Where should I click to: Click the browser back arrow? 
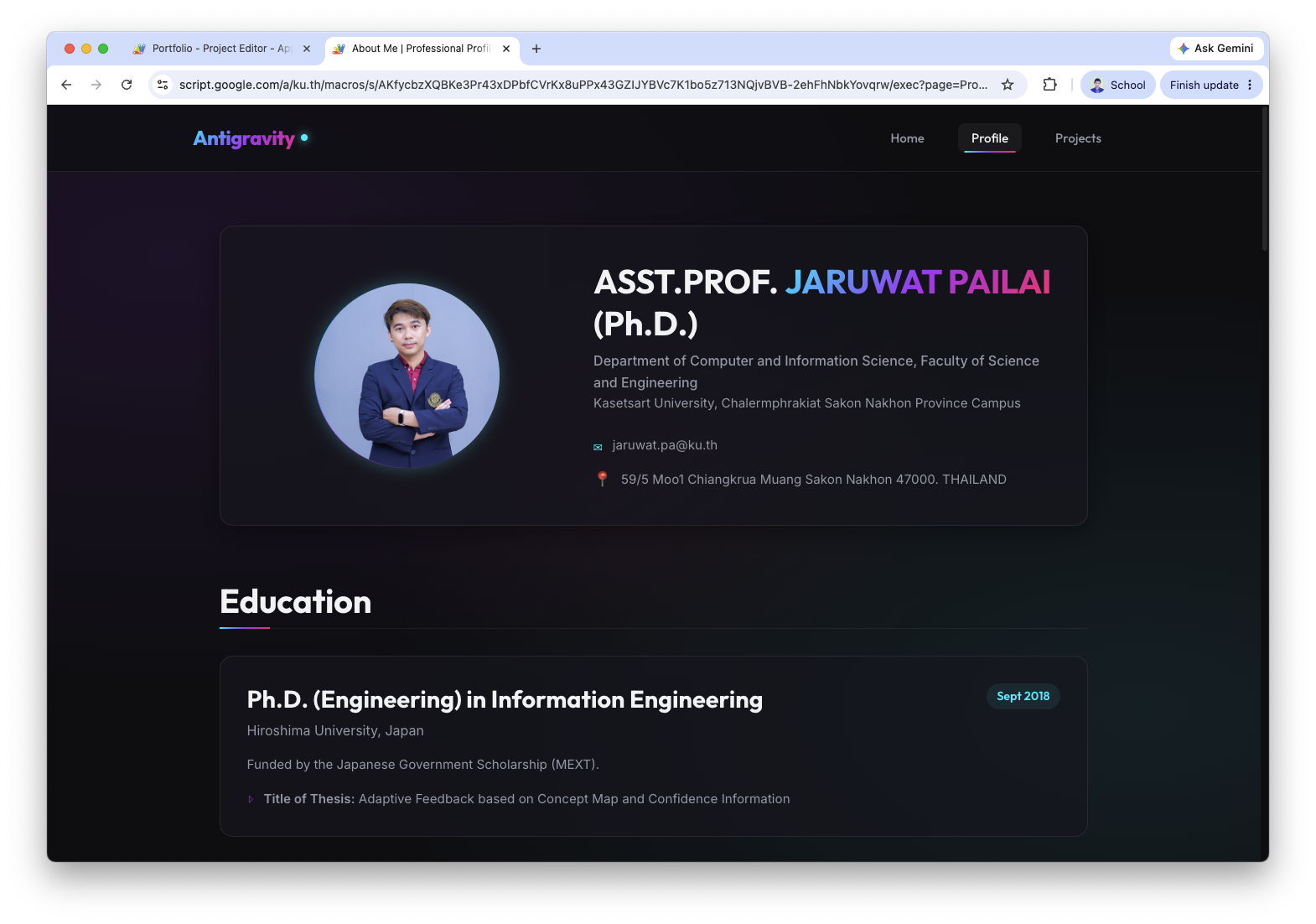click(x=66, y=85)
